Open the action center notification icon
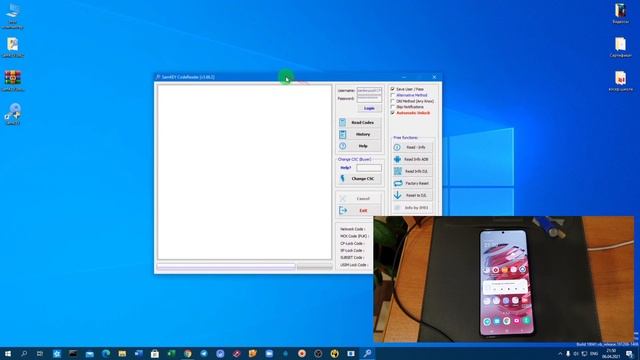Viewport: 640px width, 360px height. pos(630,354)
